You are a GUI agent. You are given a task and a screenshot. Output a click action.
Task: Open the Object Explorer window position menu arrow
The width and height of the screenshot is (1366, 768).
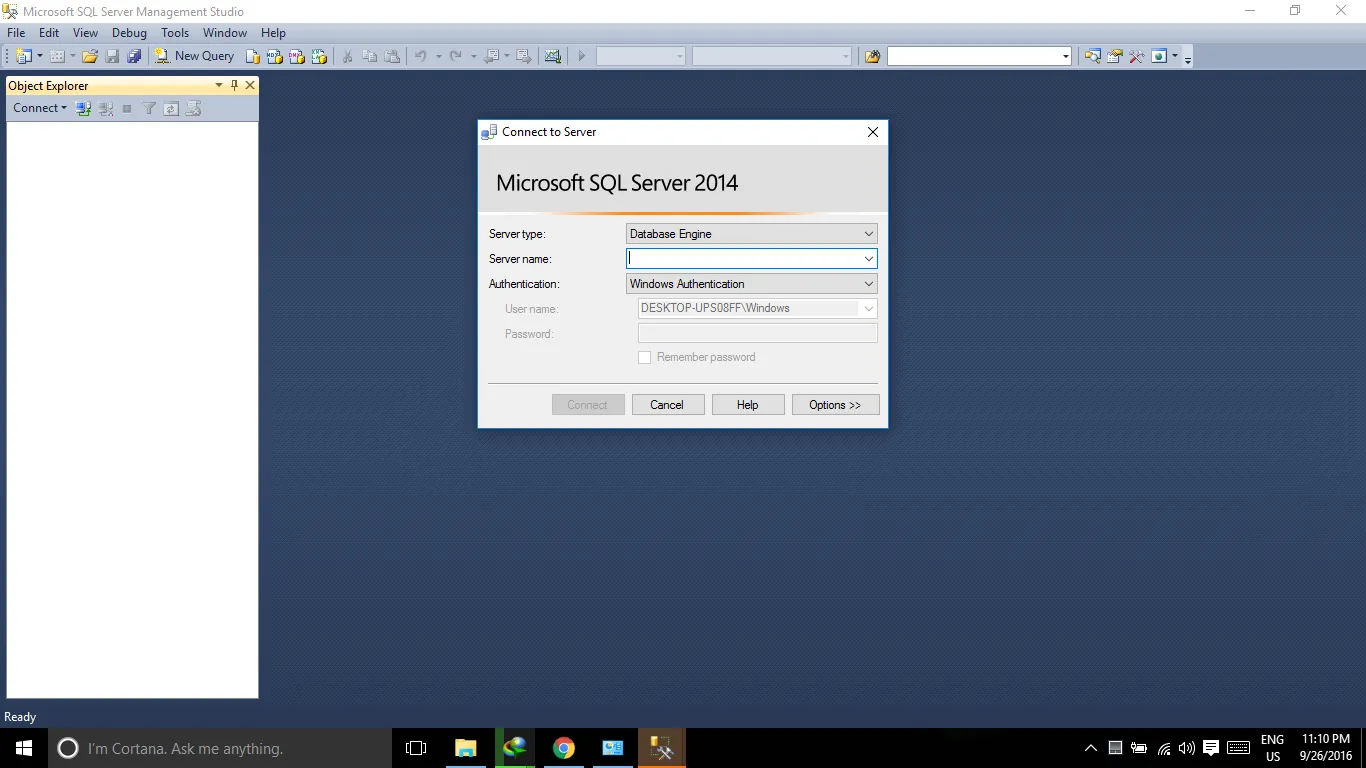point(219,86)
